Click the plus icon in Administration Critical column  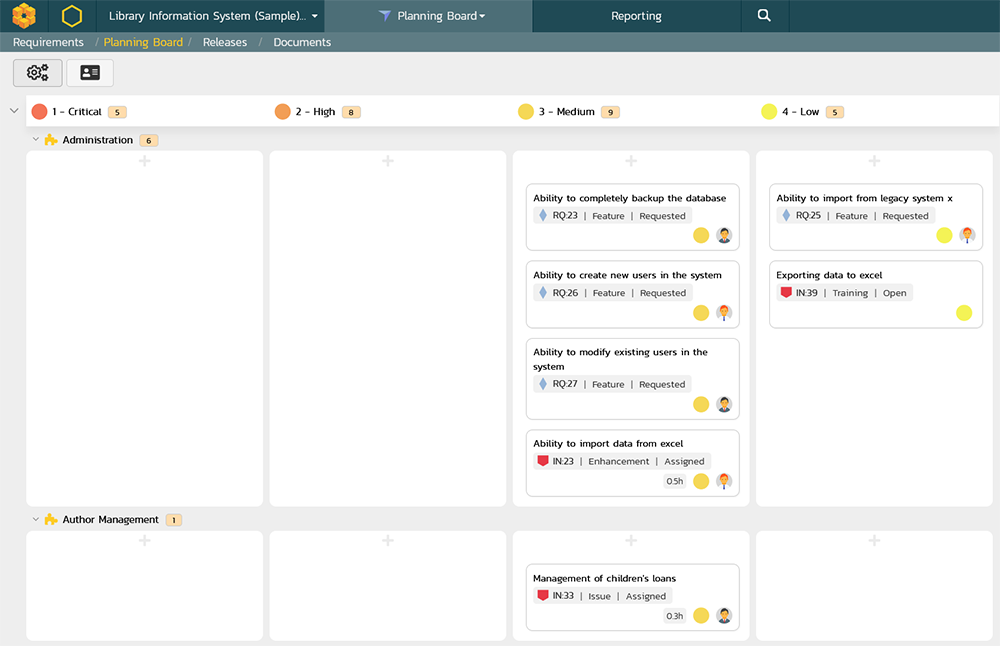tap(144, 161)
